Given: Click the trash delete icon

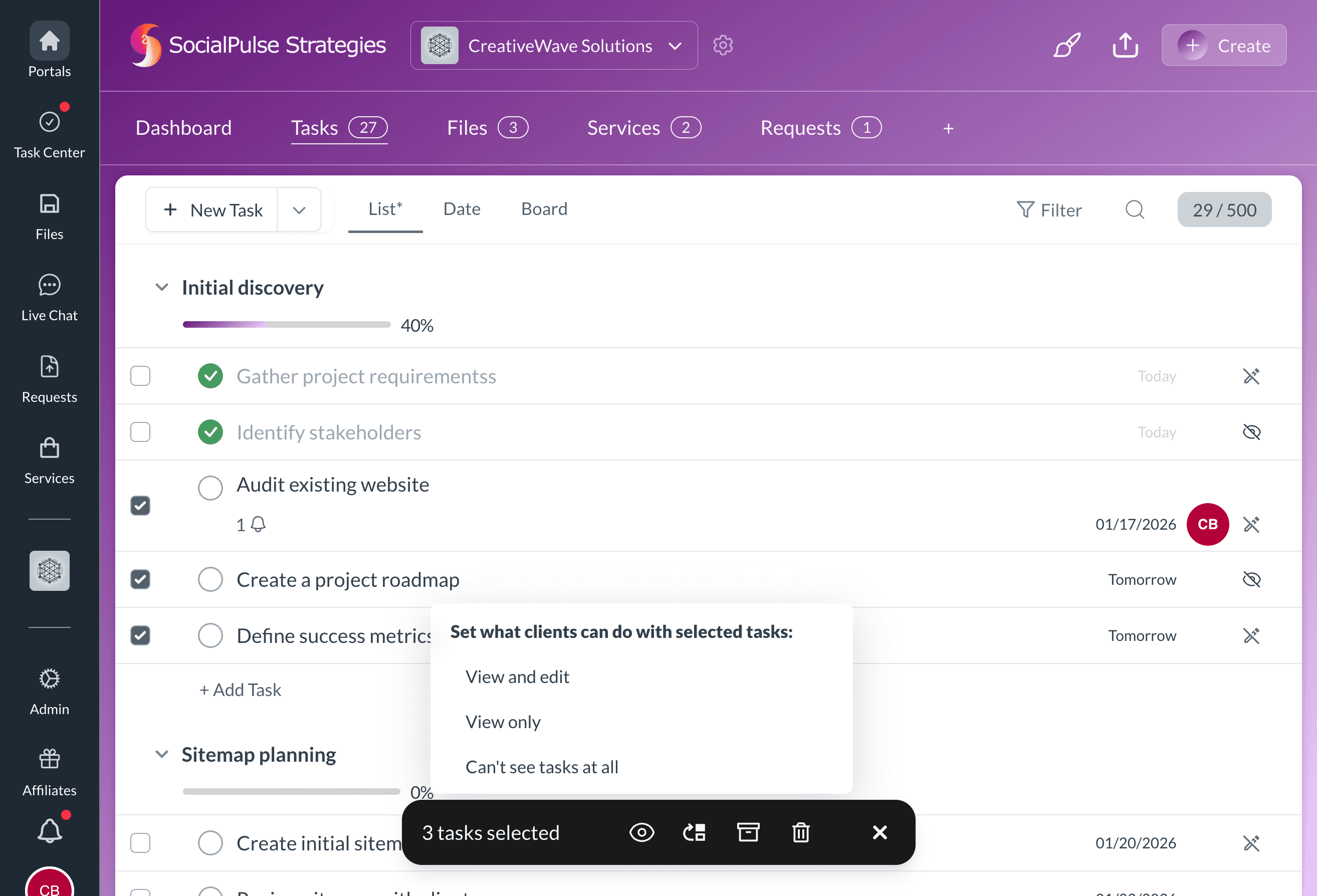Looking at the screenshot, I should [x=800, y=832].
